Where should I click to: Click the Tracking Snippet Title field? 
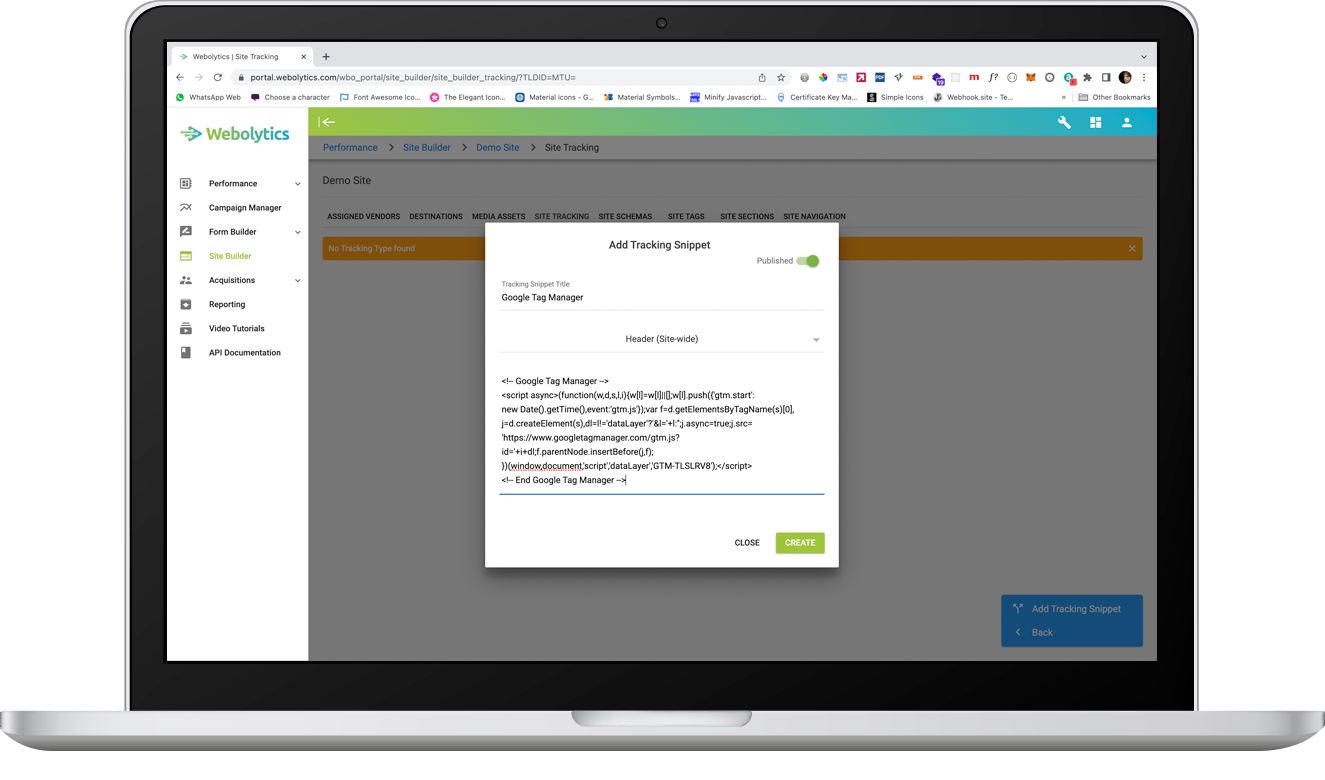point(661,298)
